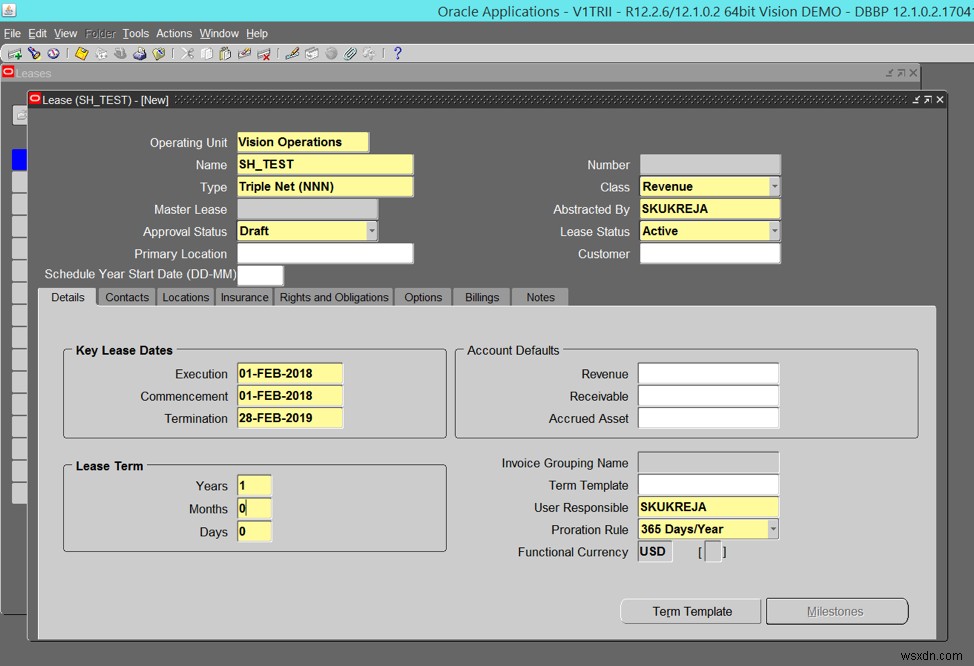Open the Class dropdown showing Revenue

pos(774,186)
